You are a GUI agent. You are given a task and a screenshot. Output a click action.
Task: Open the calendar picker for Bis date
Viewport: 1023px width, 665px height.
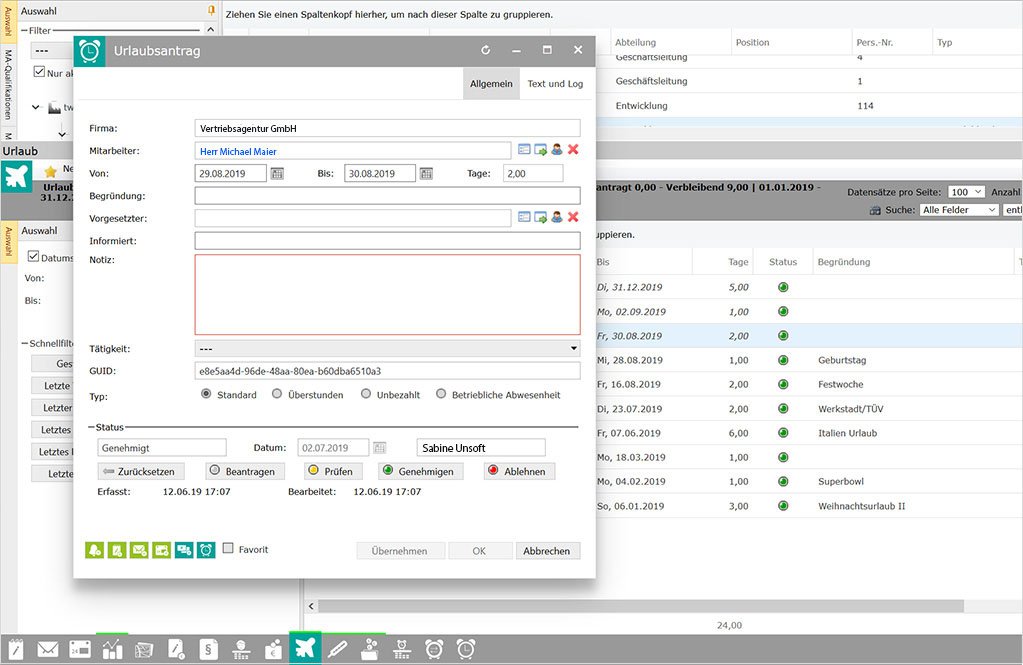(426, 174)
